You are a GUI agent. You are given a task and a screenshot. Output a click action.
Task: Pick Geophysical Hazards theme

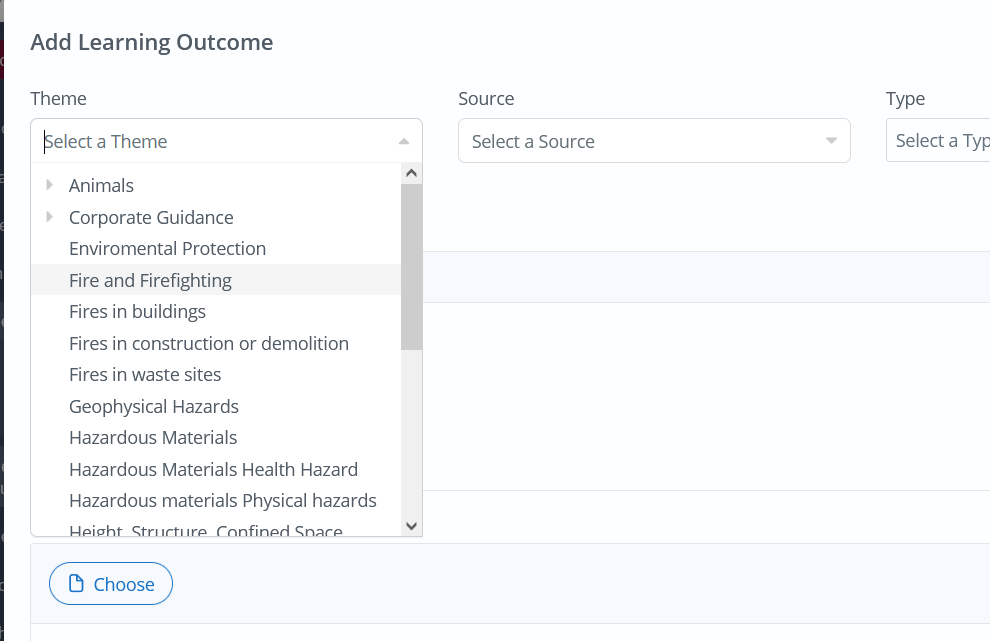(154, 406)
